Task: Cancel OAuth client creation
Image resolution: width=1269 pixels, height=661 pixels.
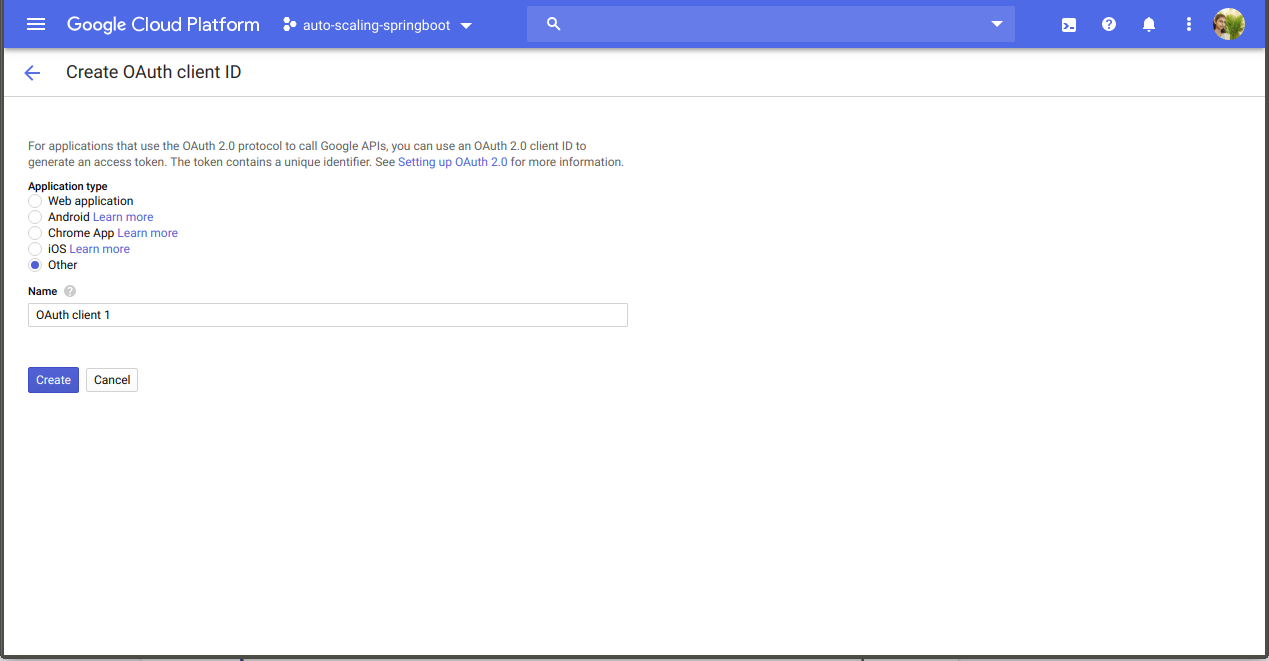Action: tap(111, 379)
